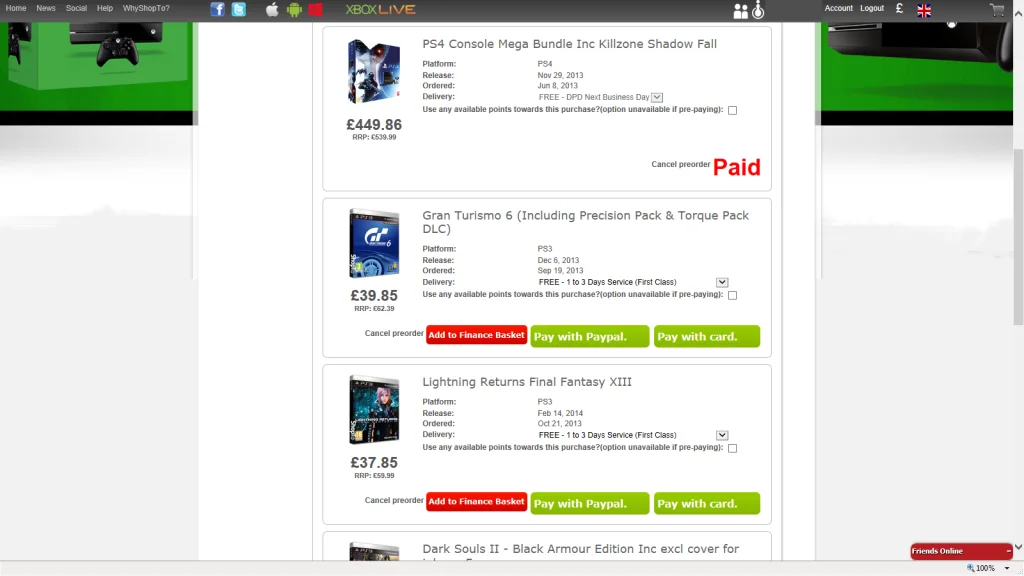Add Lightning Returns to Finance Basket

(476, 502)
